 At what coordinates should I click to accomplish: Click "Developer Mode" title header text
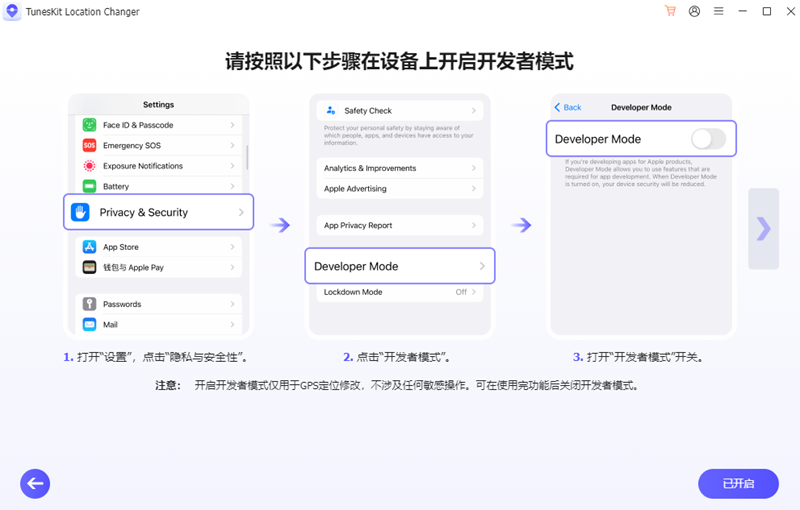(641, 107)
